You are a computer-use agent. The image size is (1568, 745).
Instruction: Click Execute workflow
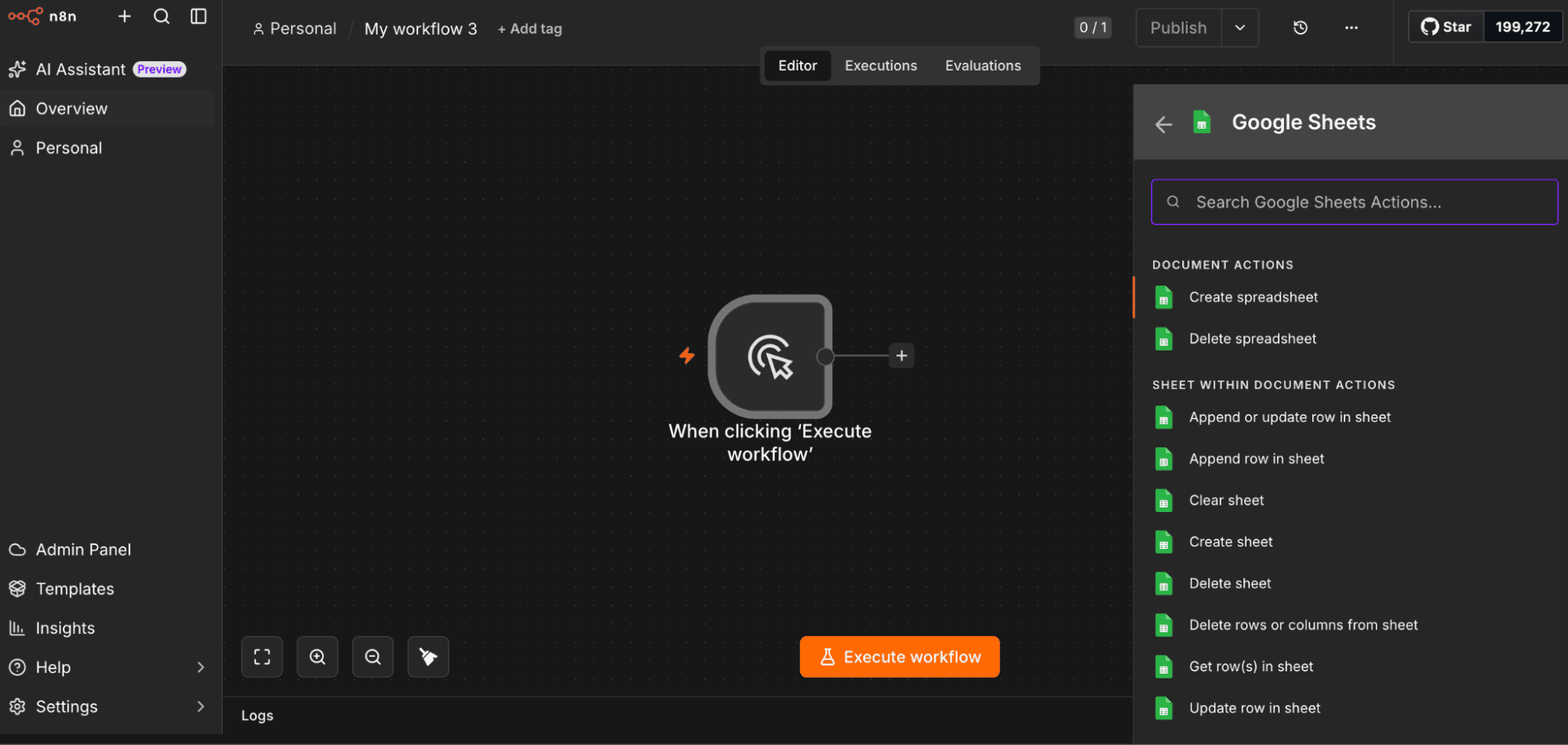(x=899, y=656)
